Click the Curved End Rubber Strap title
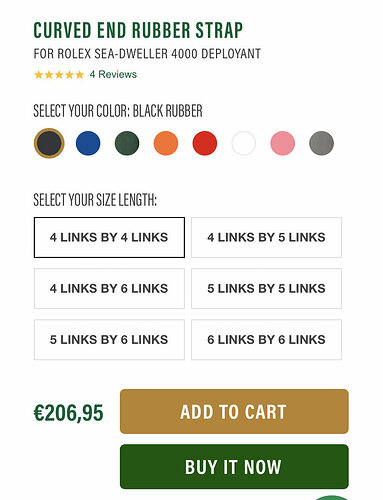Viewport: 383px width, 500px height. tap(138, 30)
